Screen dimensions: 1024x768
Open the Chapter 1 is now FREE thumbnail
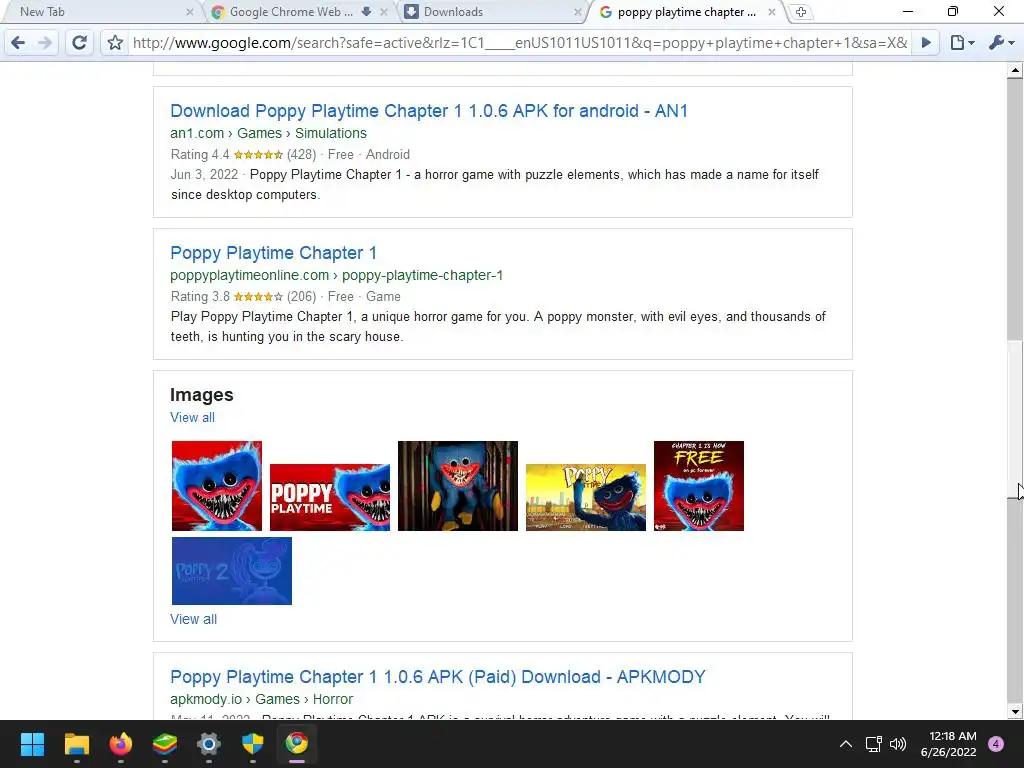pos(699,486)
